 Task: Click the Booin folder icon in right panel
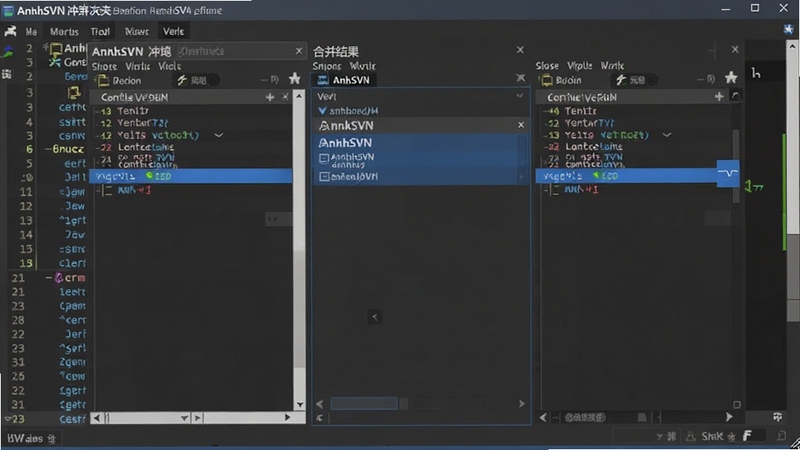point(546,80)
